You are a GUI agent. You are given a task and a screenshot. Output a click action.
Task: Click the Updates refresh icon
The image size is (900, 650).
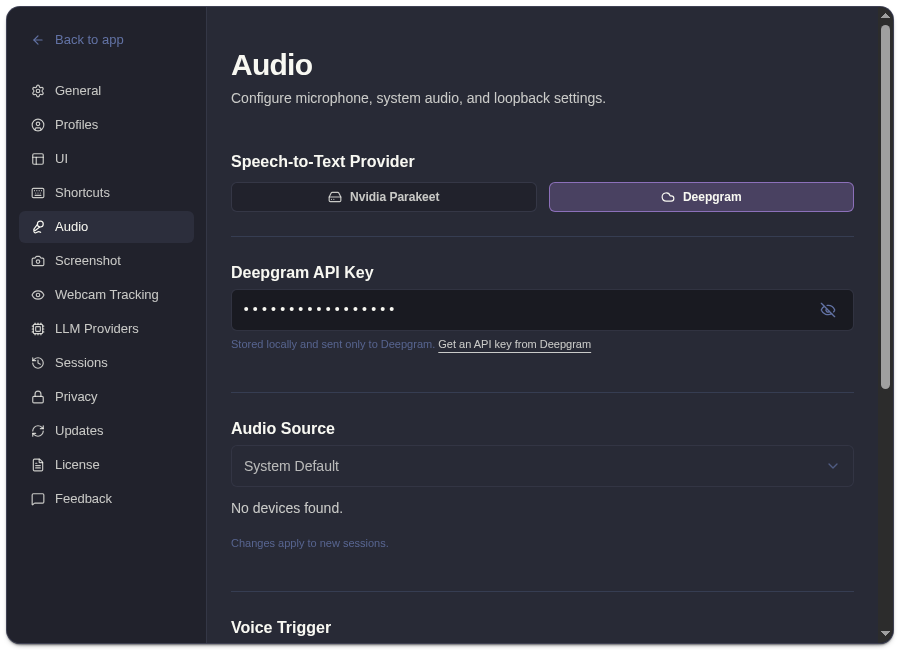(38, 431)
